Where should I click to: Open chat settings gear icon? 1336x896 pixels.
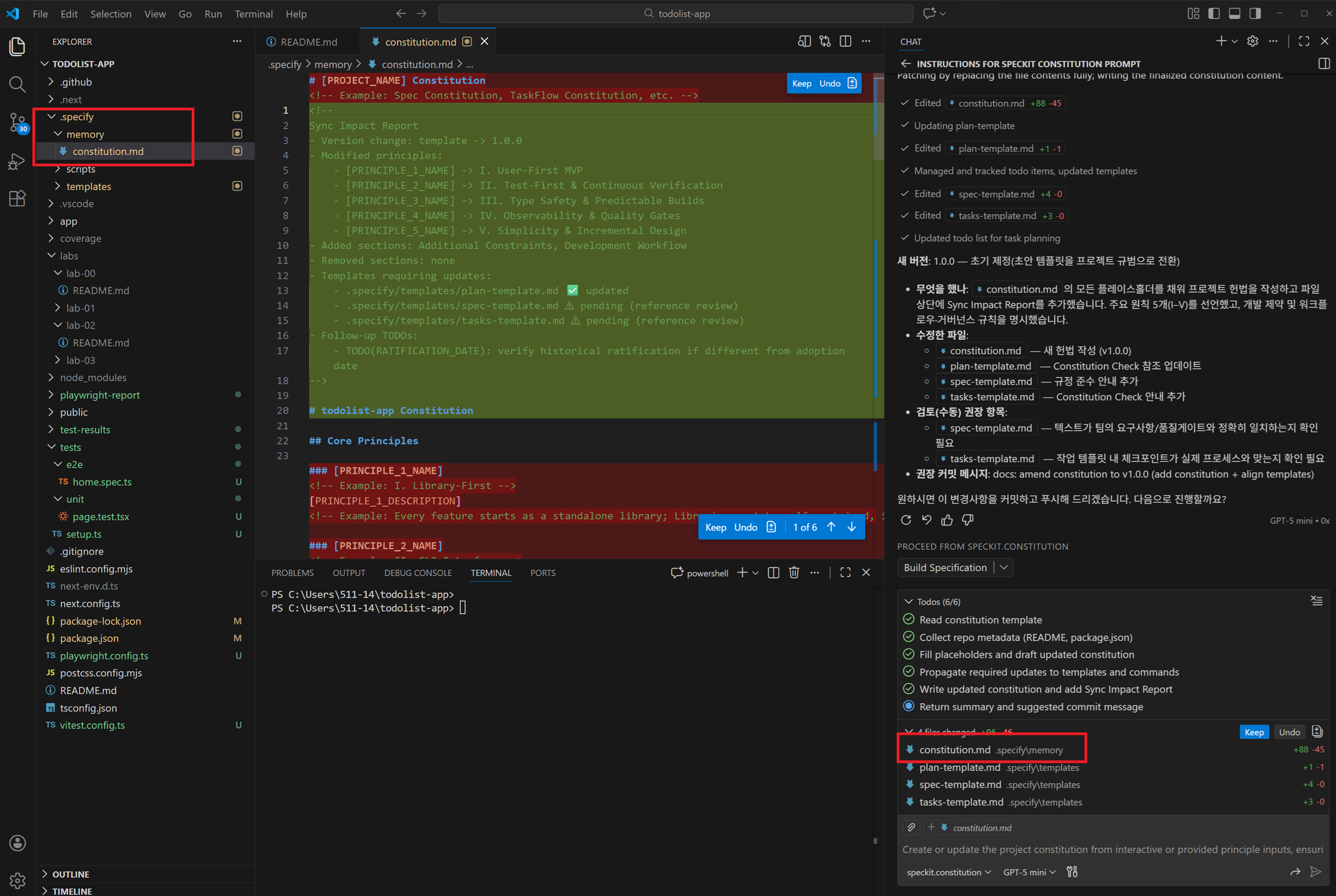[1252, 41]
